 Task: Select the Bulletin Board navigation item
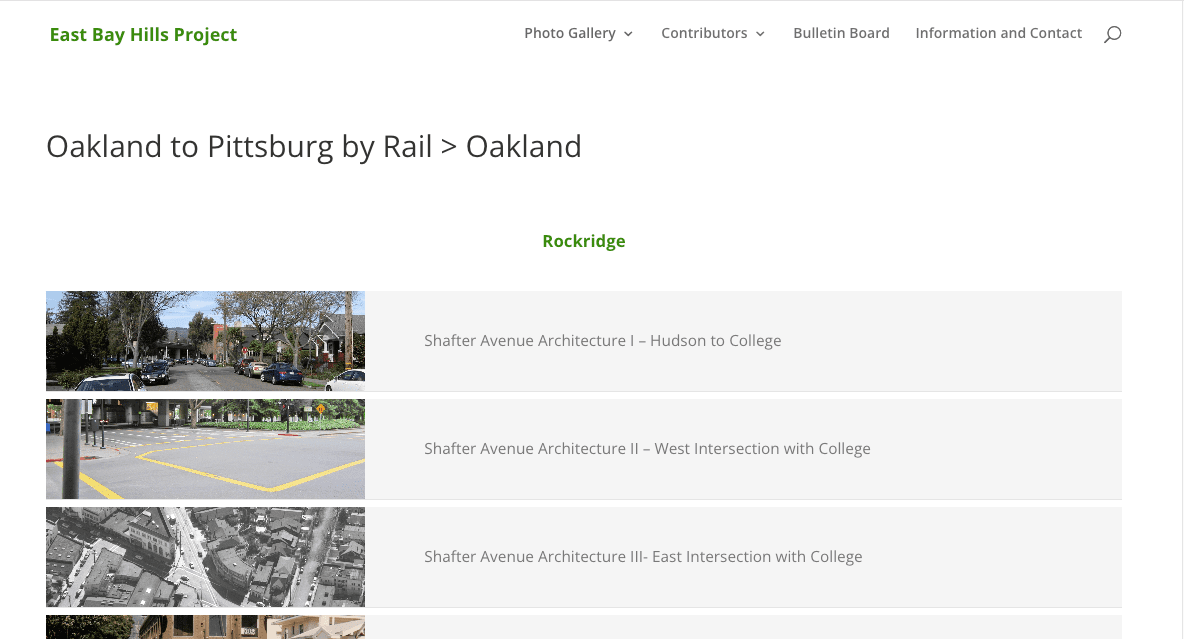[x=841, y=33]
